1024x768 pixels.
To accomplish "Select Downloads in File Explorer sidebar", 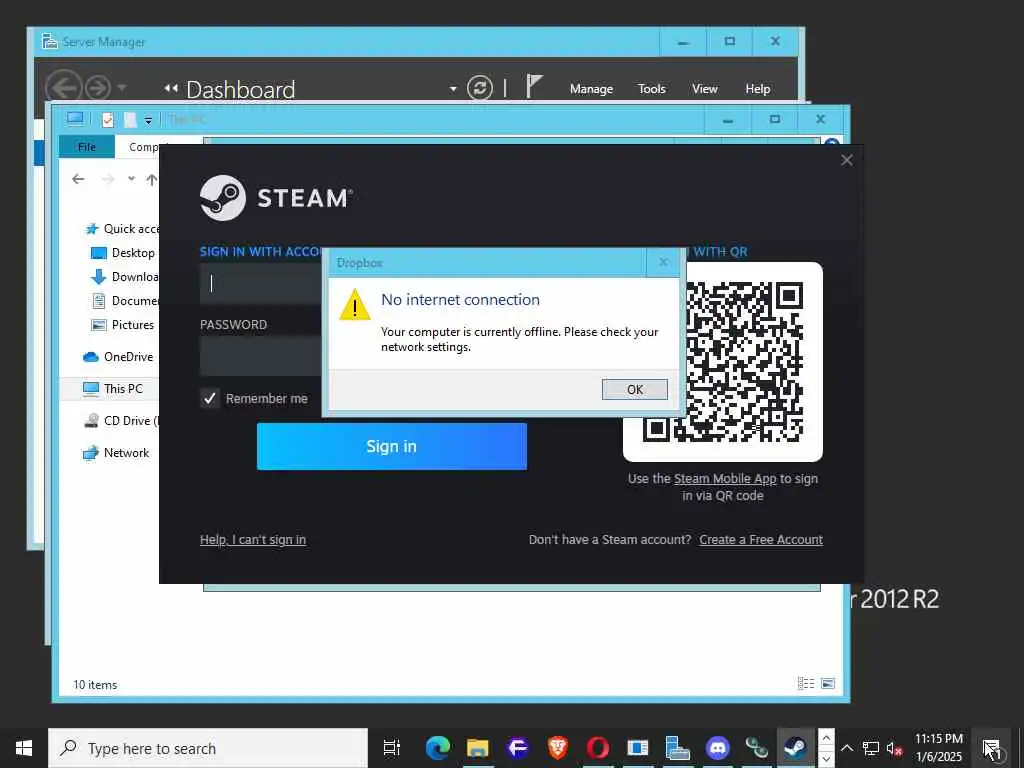I will pyautogui.click(x=125, y=277).
